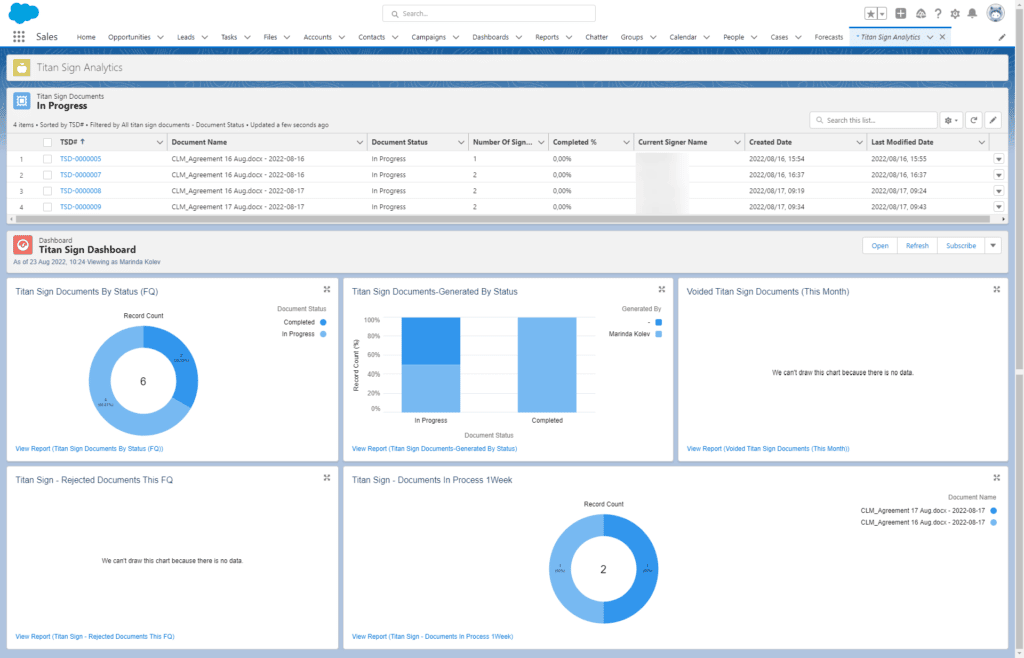The width and height of the screenshot is (1024, 658).
Task: Open the App Launcher grid icon
Action: pos(19,37)
